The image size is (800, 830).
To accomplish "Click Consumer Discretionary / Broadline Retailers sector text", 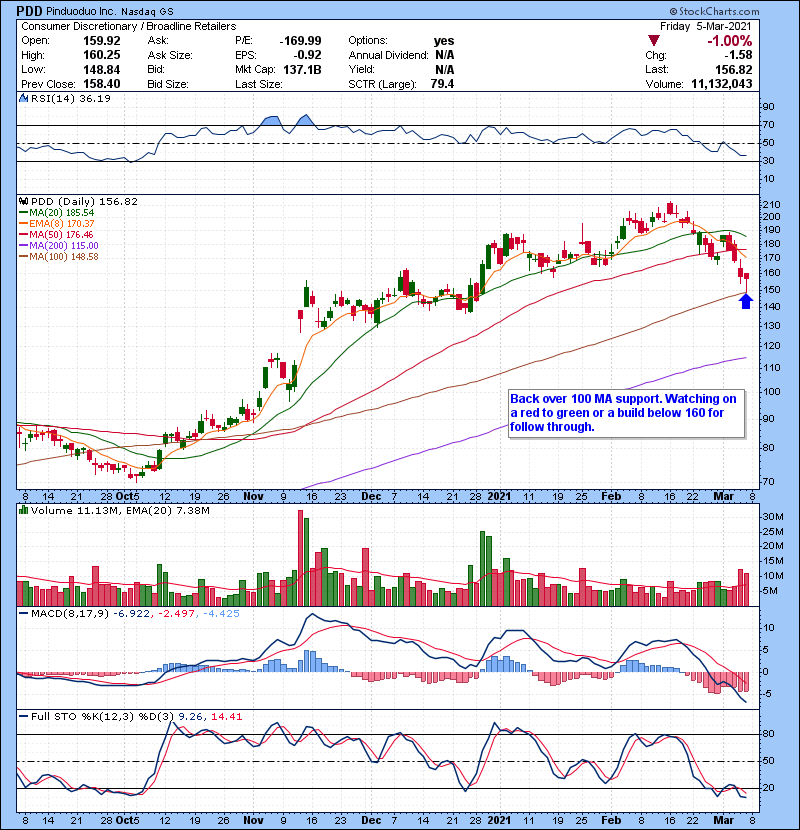I will click(x=129, y=26).
